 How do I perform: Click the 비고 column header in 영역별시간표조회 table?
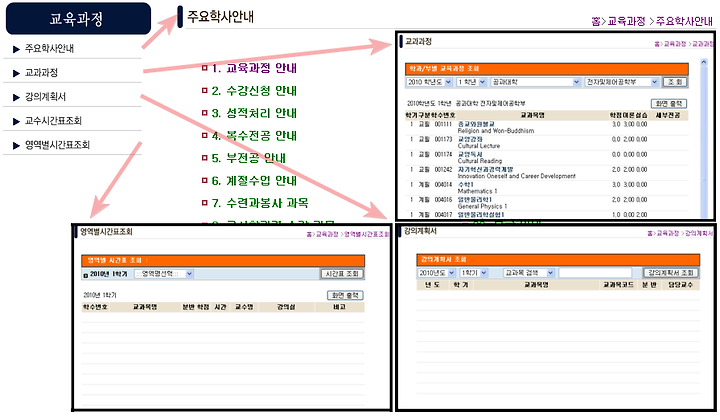tap(339, 307)
